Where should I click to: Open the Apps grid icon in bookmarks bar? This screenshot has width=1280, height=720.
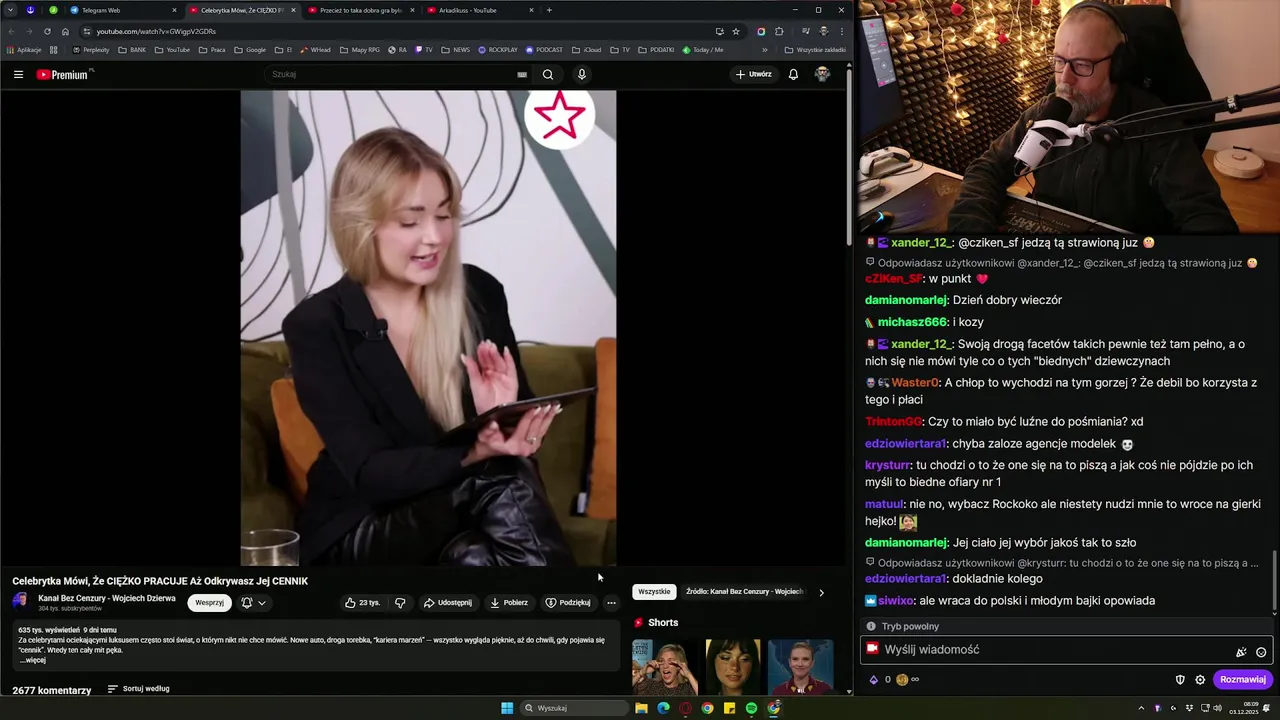click(53, 50)
